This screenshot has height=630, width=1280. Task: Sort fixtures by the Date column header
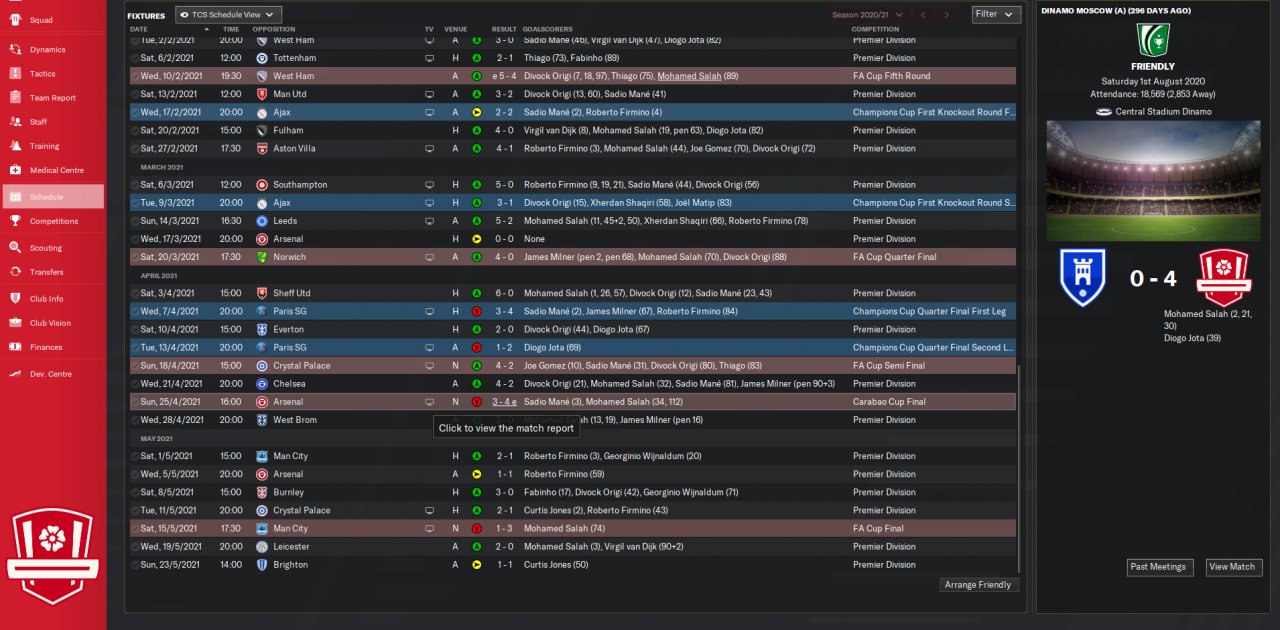click(x=139, y=29)
